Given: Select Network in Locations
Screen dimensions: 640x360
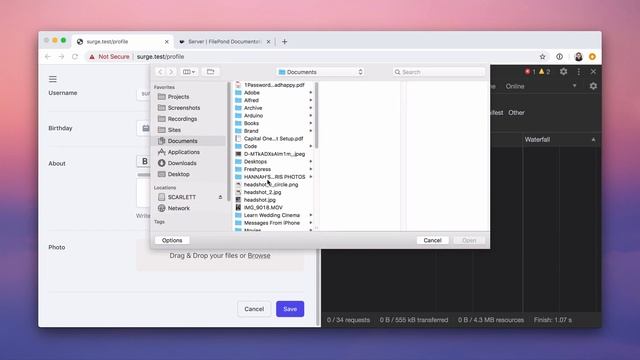Looking at the screenshot, I should (x=178, y=208).
